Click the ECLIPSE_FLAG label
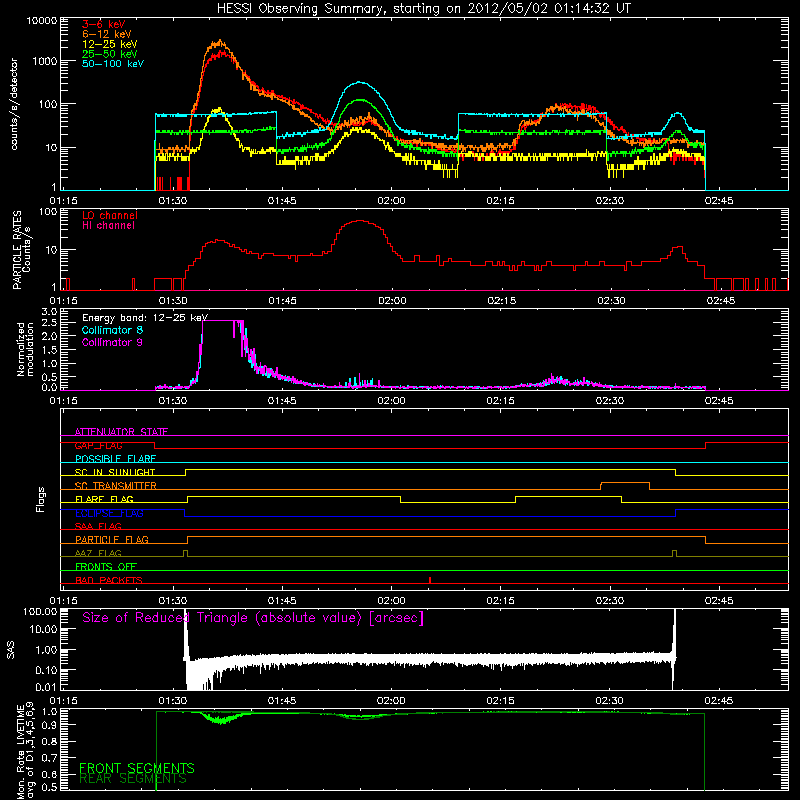Viewport: 800px width, 800px height. pos(109,513)
